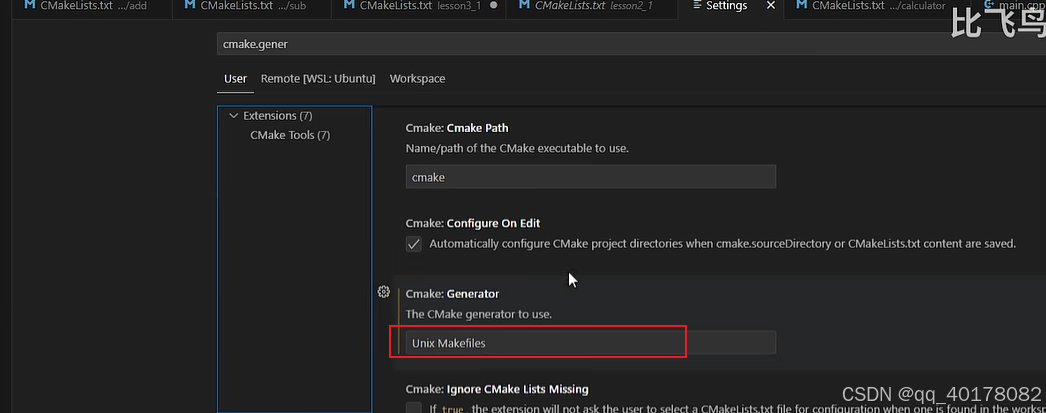Click the CMake file icon on sub tab

coord(189,5)
